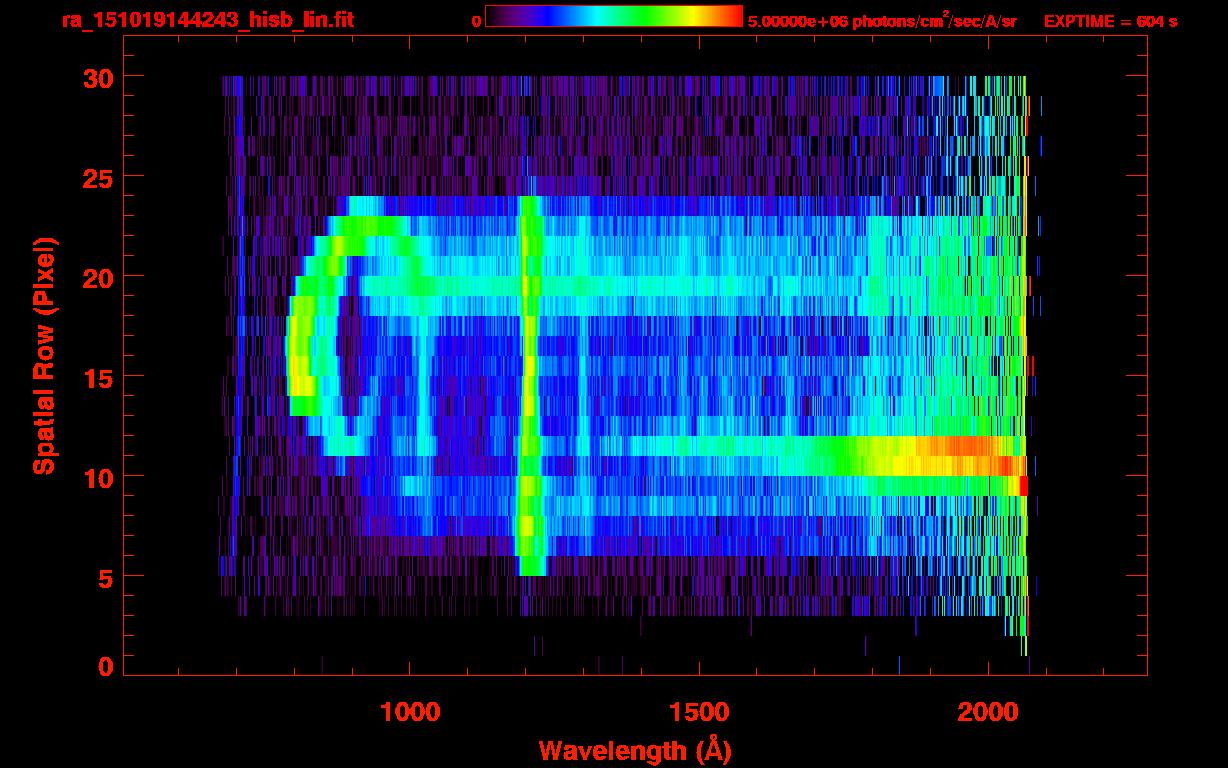Click the EXPTIME = 604 s label
The height and width of the screenshot is (768, 1228).
pyautogui.click(x=1110, y=21)
